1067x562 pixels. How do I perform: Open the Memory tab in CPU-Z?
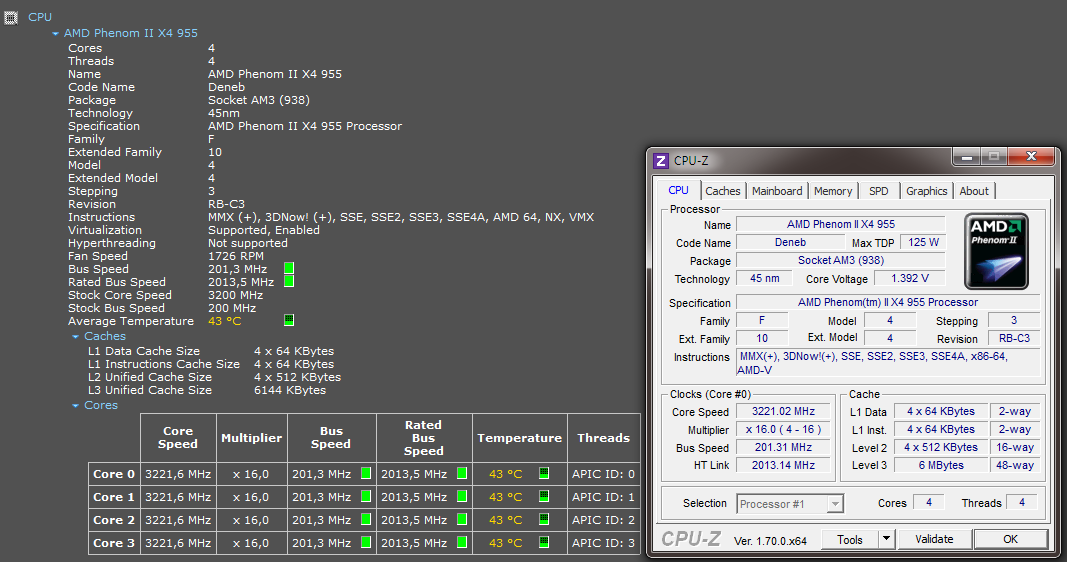[x=833, y=191]
